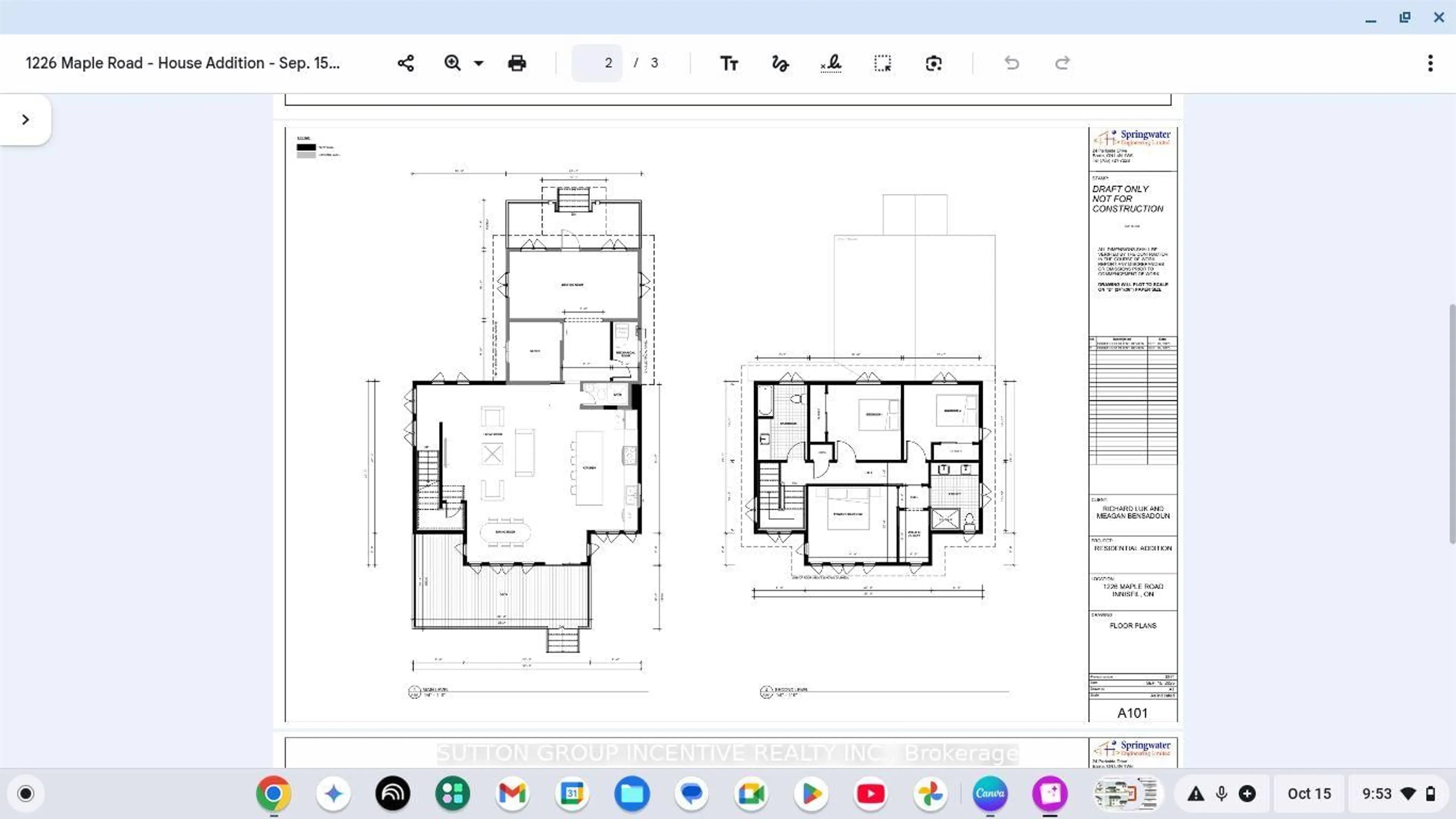This screenshot has width=1456, height=819.
Task: Click the redo arrow
Action: coord(1062,63)
